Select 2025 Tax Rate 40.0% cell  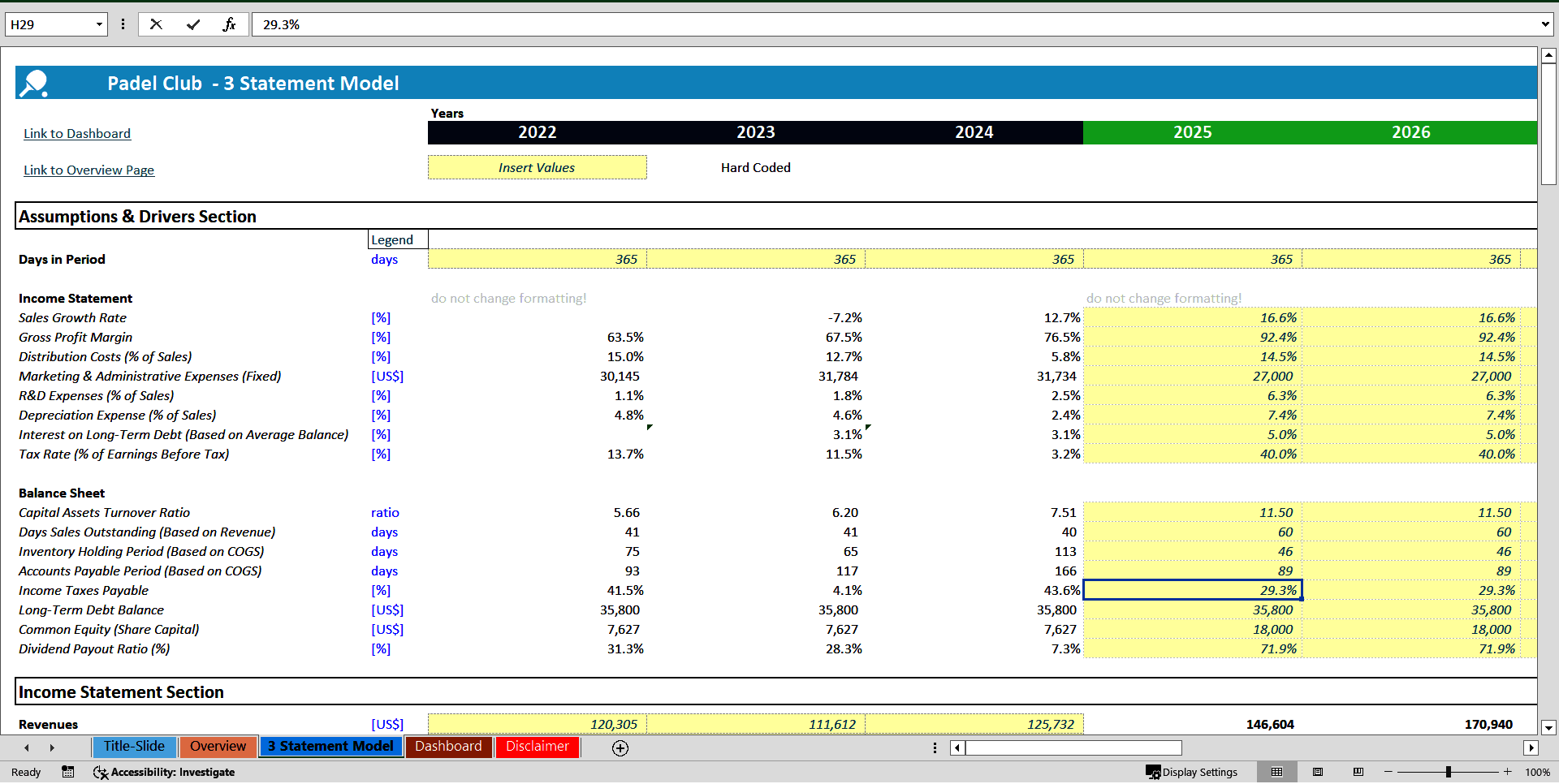tap(1192, 454)
